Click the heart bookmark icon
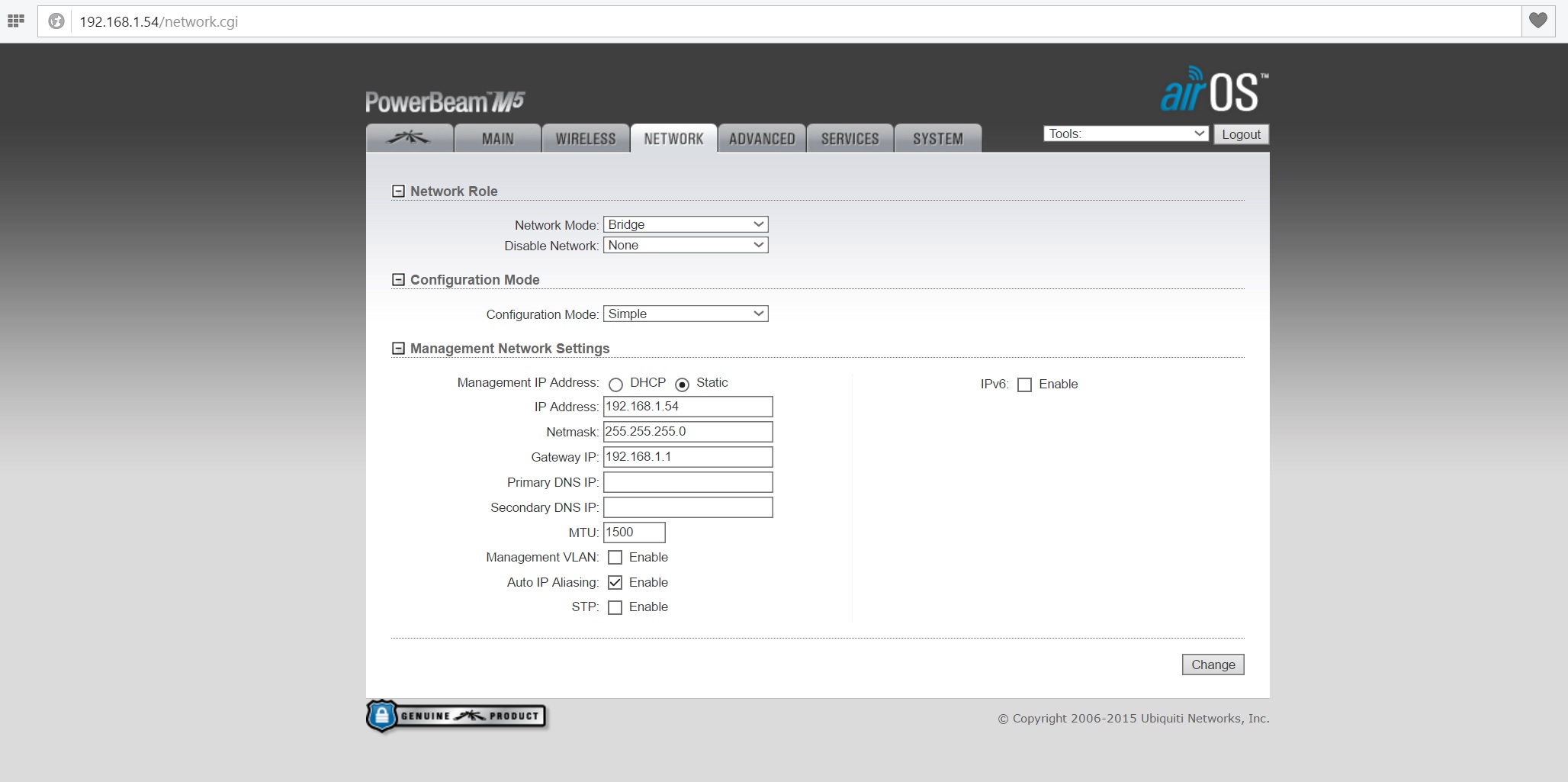 click(x=1538, y=21)
